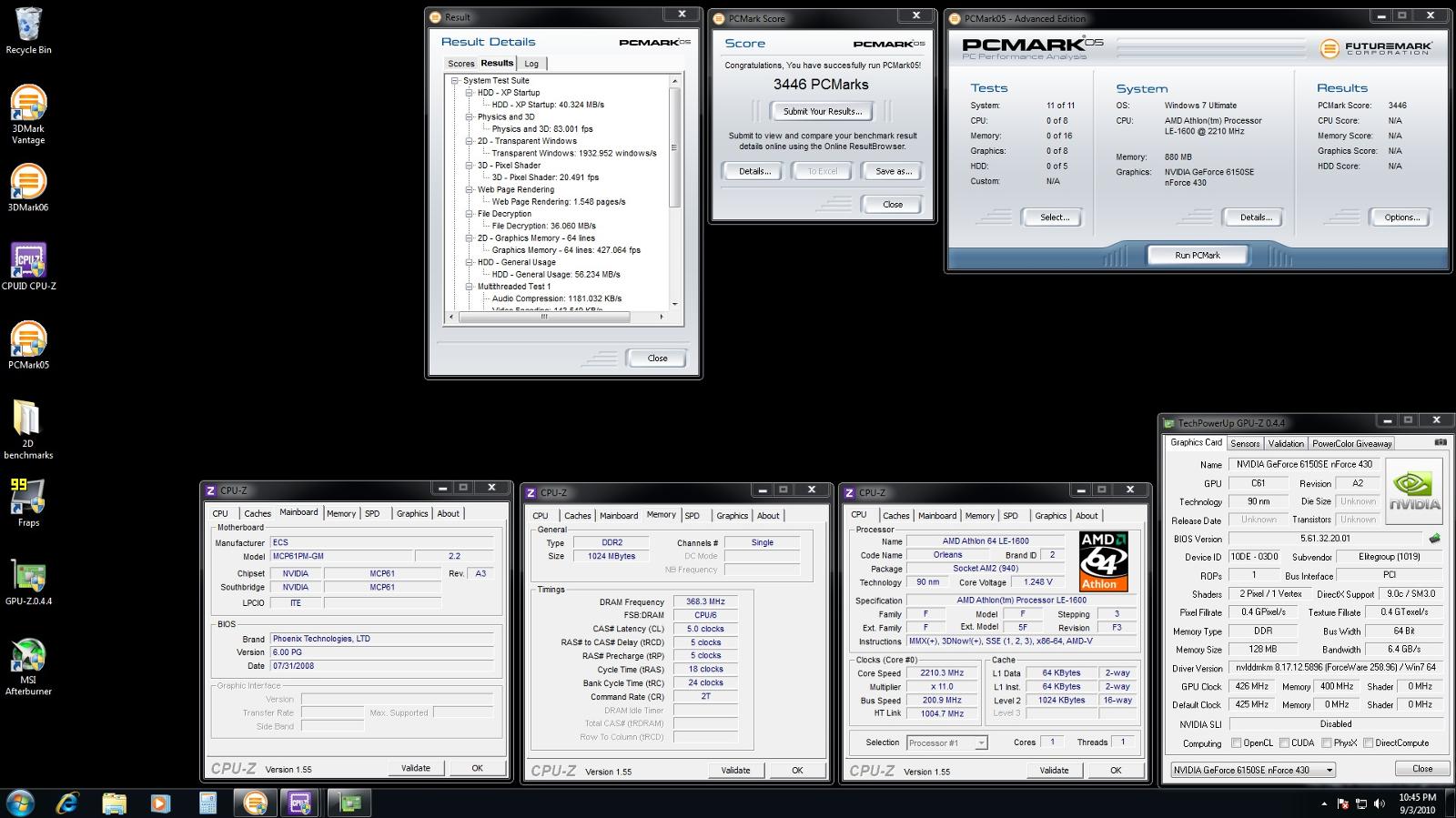Open the Windows Start menu orb
Viewport: 1456px width, 818px height.
(20, 803)
